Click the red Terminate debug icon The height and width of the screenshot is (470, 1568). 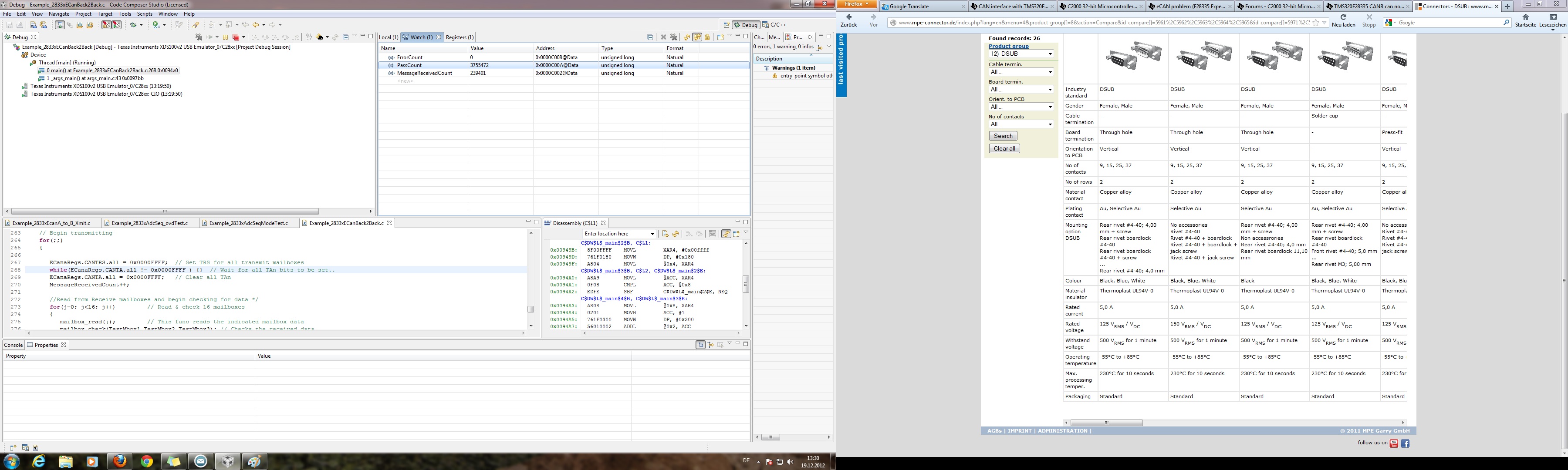236,38
